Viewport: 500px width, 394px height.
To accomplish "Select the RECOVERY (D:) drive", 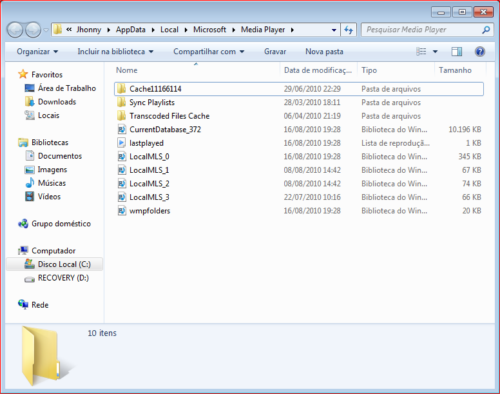I will point(63,278).
